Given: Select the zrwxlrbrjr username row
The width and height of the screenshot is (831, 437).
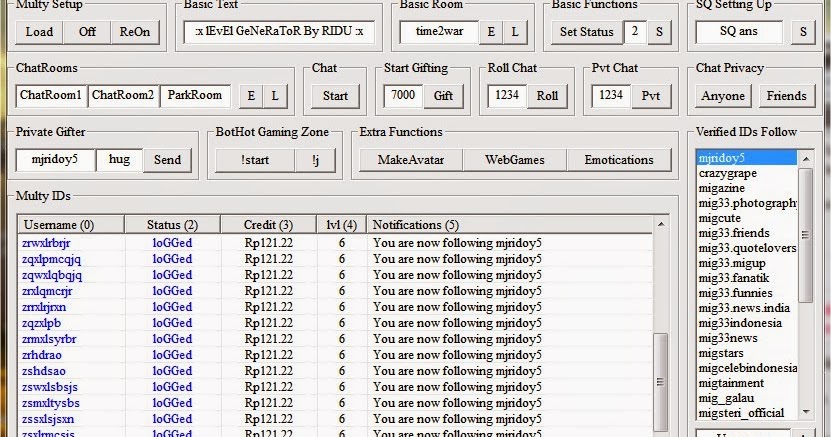Looking at the screenshot, I should (x=46, y=243).
